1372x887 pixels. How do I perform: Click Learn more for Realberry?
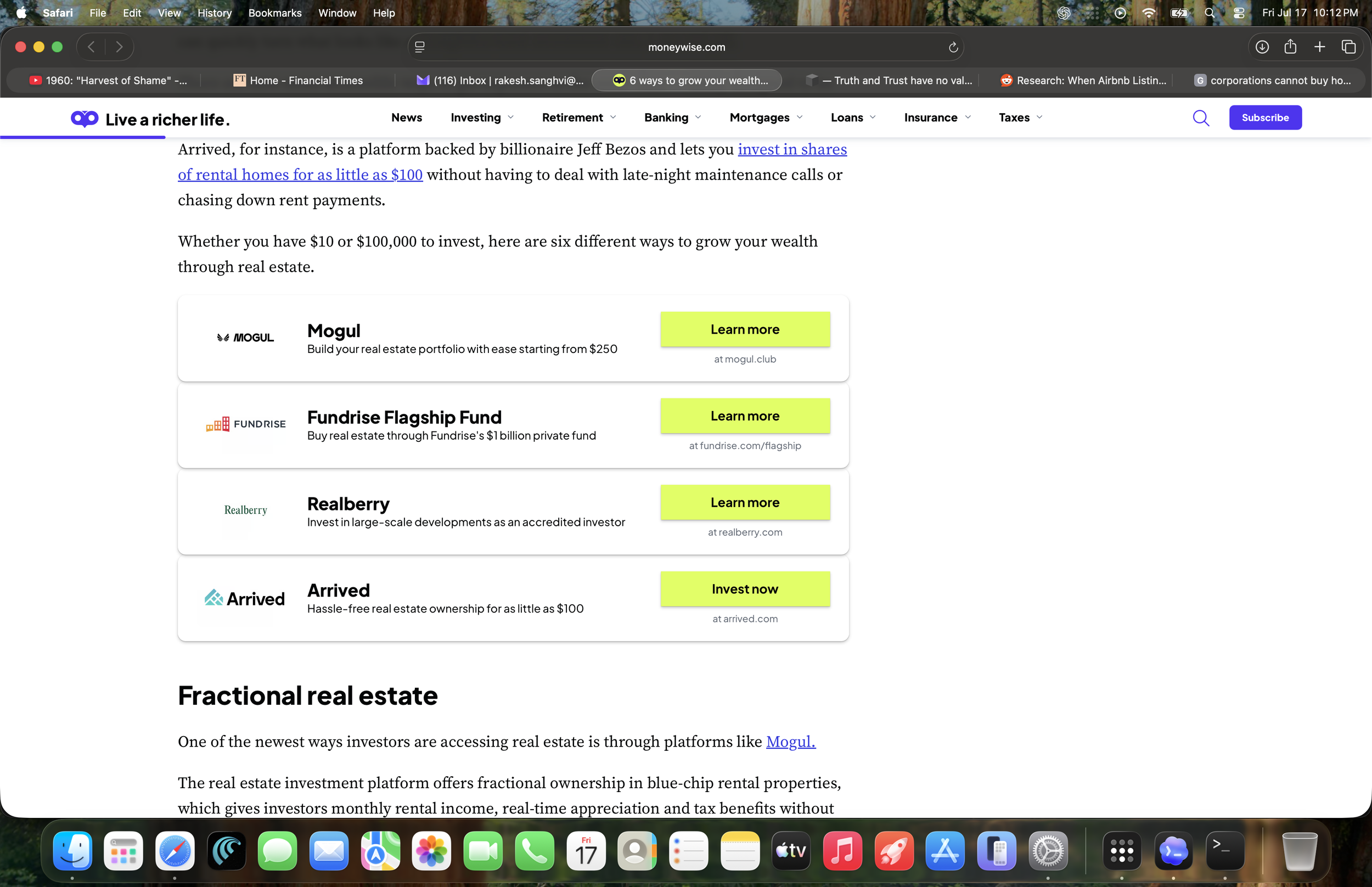pos(745,502)
